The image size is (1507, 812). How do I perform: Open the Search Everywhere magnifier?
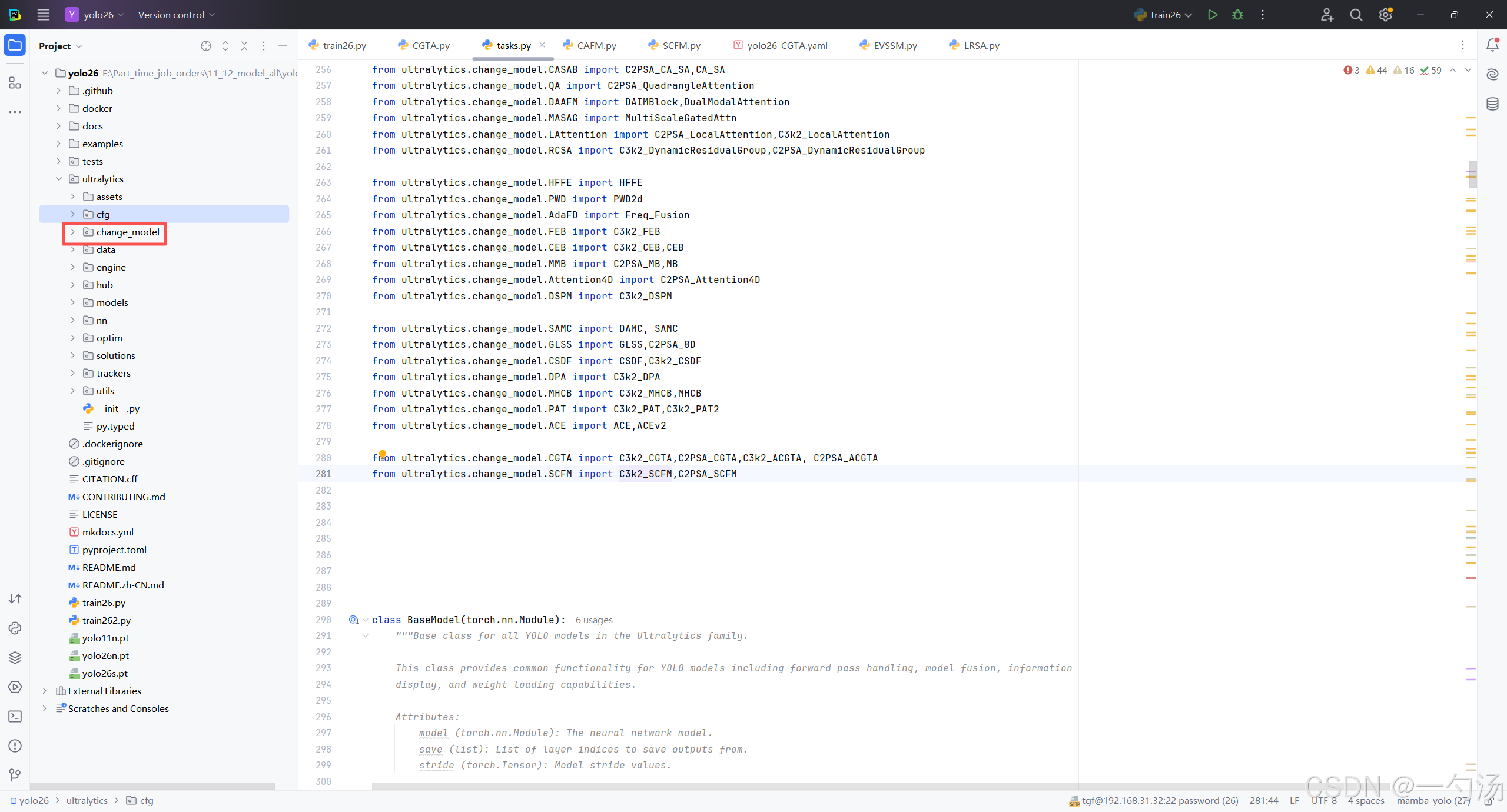point(1356,15)
